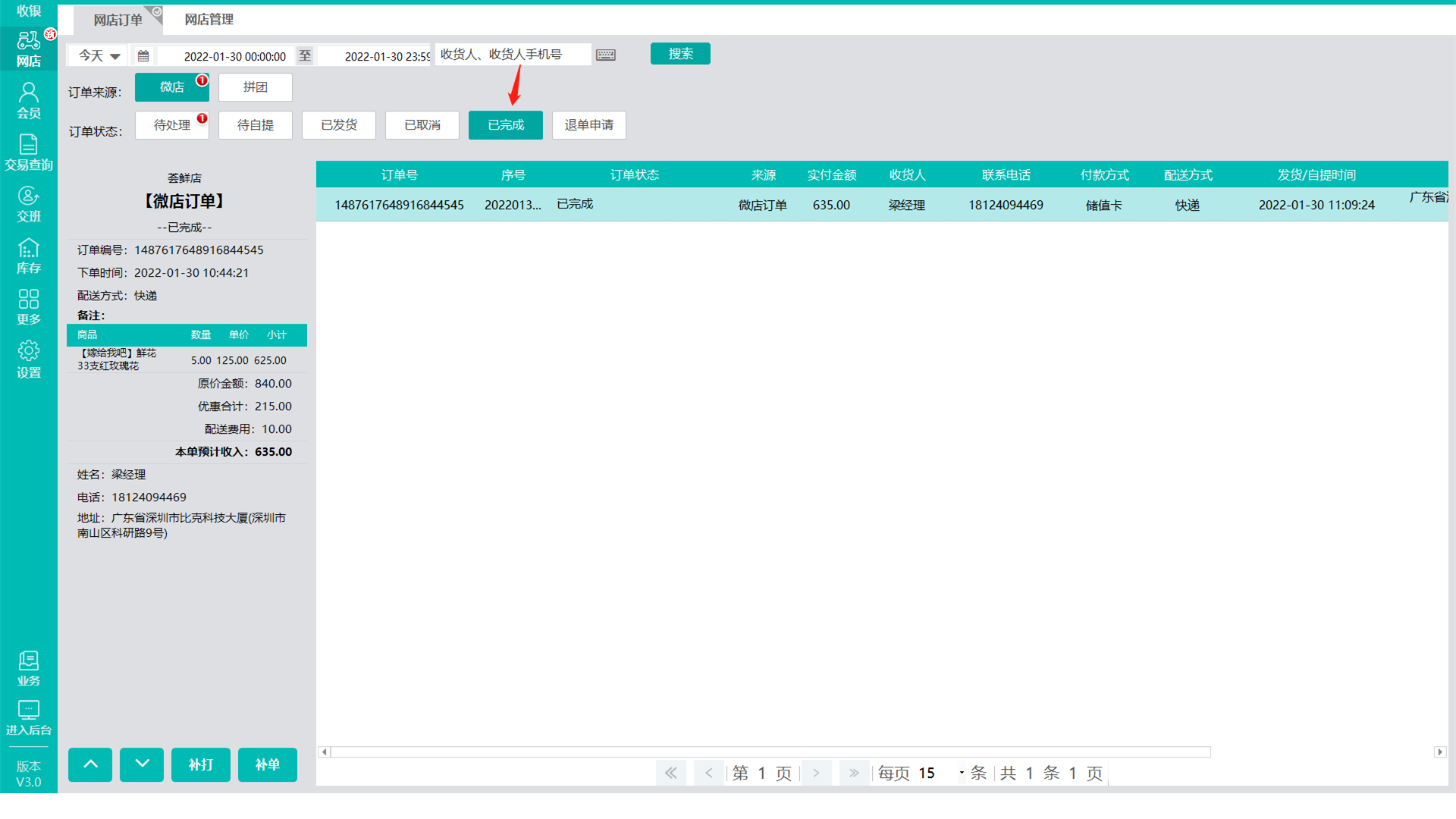This screenshot has height=819, width=1456.
Task: Expand the 今天 date range dropdown
Action: [x=99, y=56]
